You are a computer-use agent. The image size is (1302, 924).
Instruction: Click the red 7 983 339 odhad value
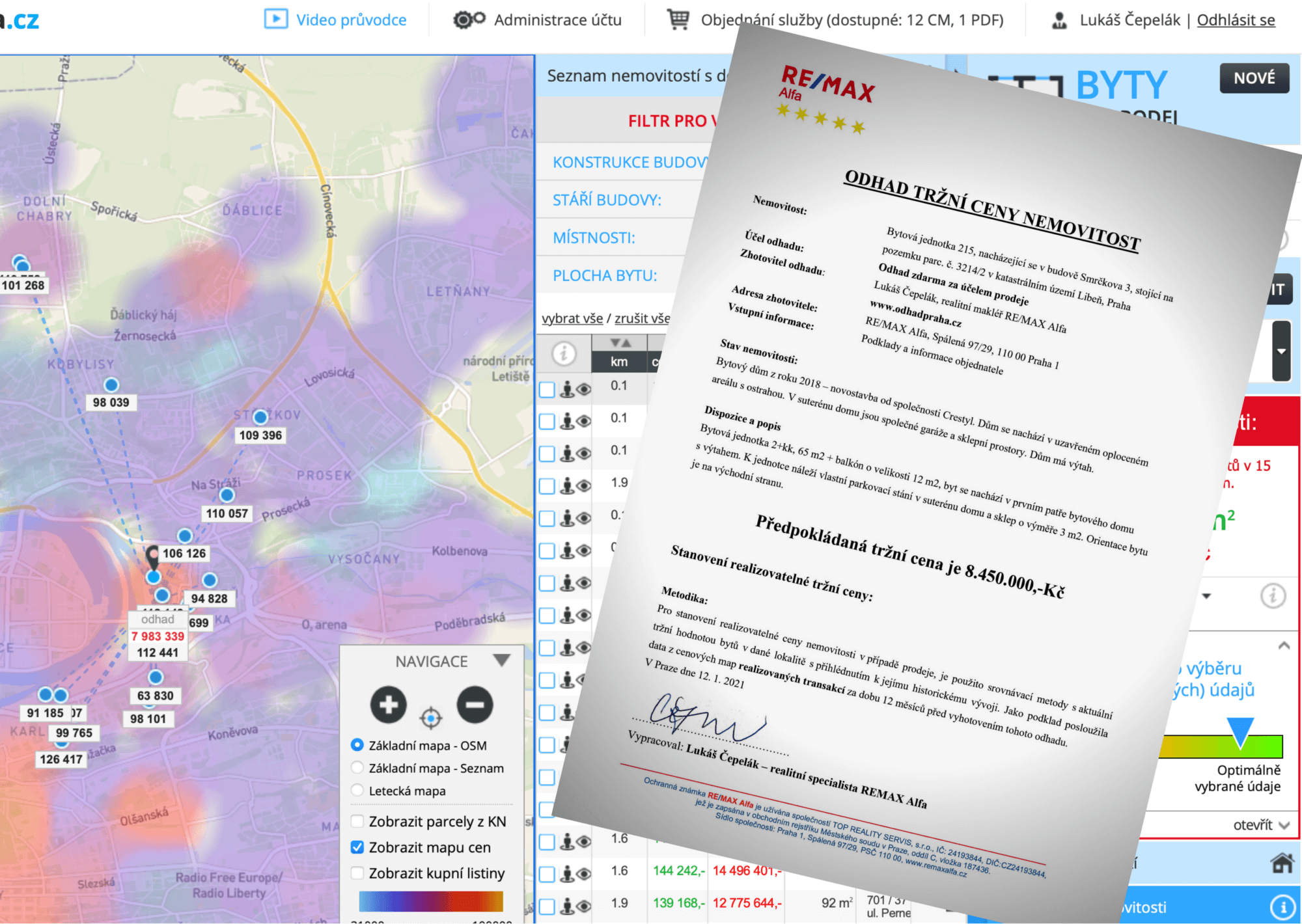(158, 636)
